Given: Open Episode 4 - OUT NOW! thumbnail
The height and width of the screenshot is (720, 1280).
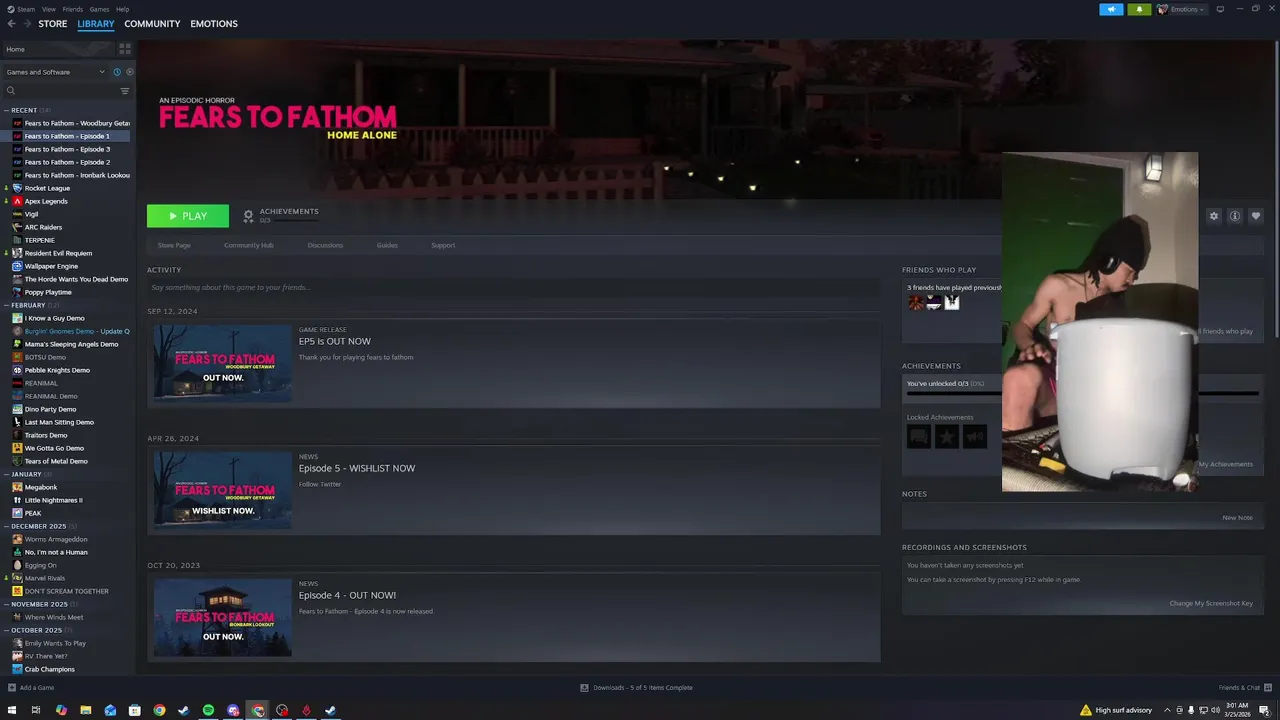Looking at the screenshot, I should (x=222, y=617).
